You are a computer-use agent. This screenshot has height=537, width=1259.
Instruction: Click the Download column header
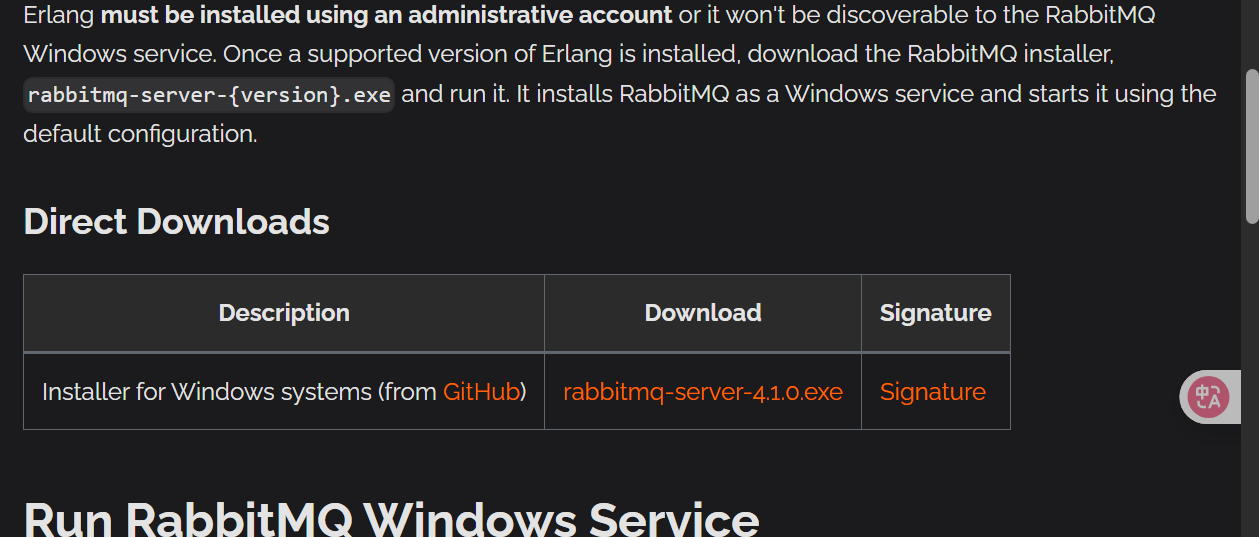coord(703,313)
